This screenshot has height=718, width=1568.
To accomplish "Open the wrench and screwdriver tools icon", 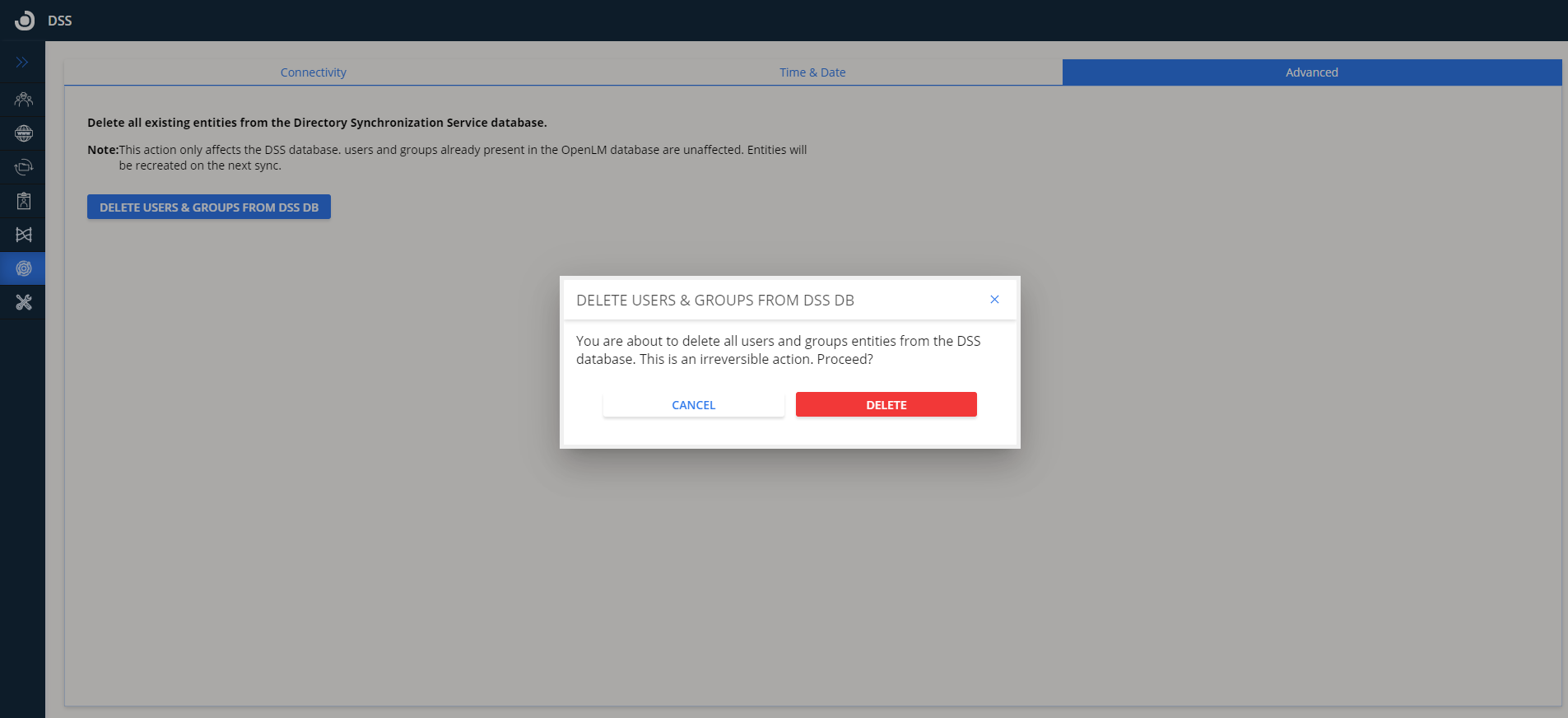I will click(x=24, y=302).
